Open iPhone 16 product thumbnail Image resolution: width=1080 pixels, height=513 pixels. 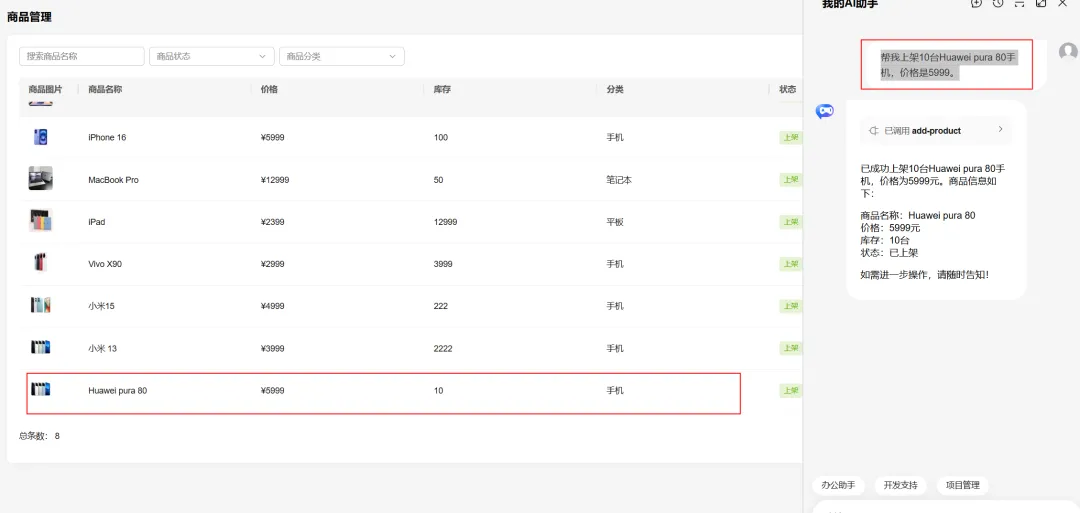pos(41,137)
